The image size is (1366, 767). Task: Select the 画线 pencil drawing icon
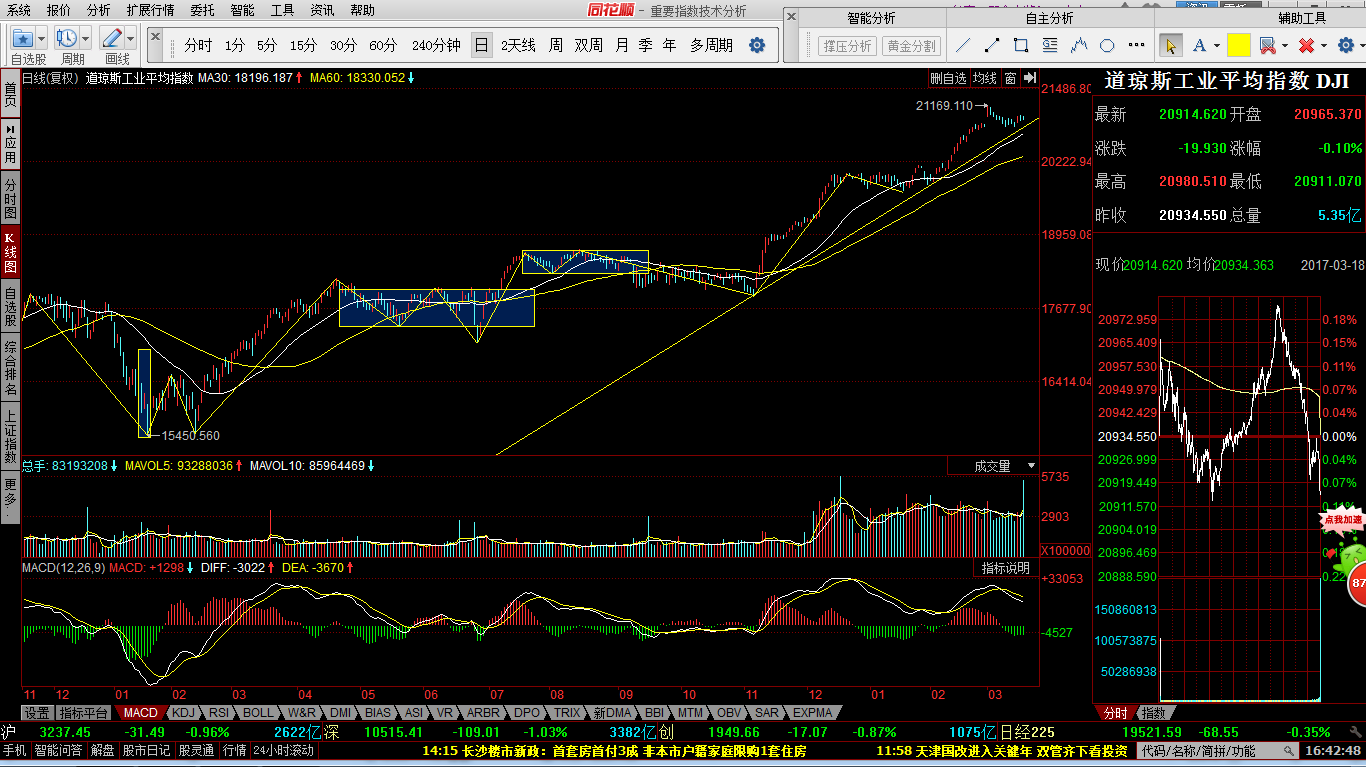point(111,38)
